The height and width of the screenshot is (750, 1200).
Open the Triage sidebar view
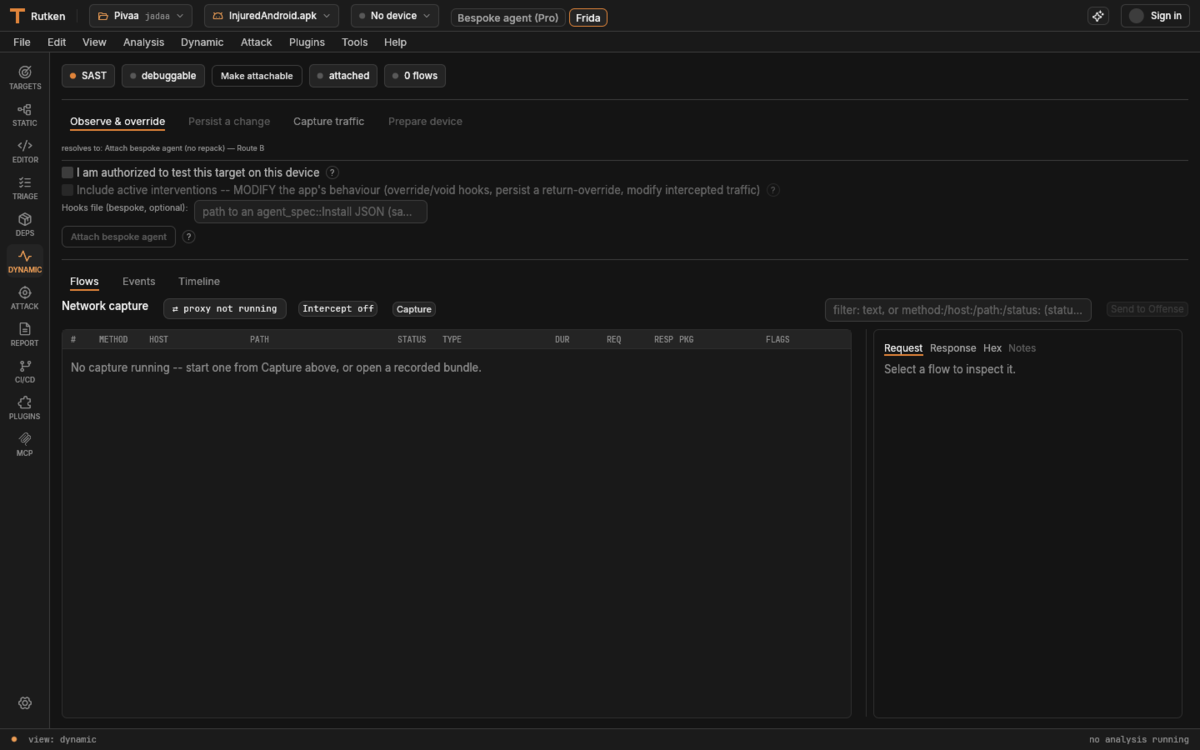tap(25, 188)
